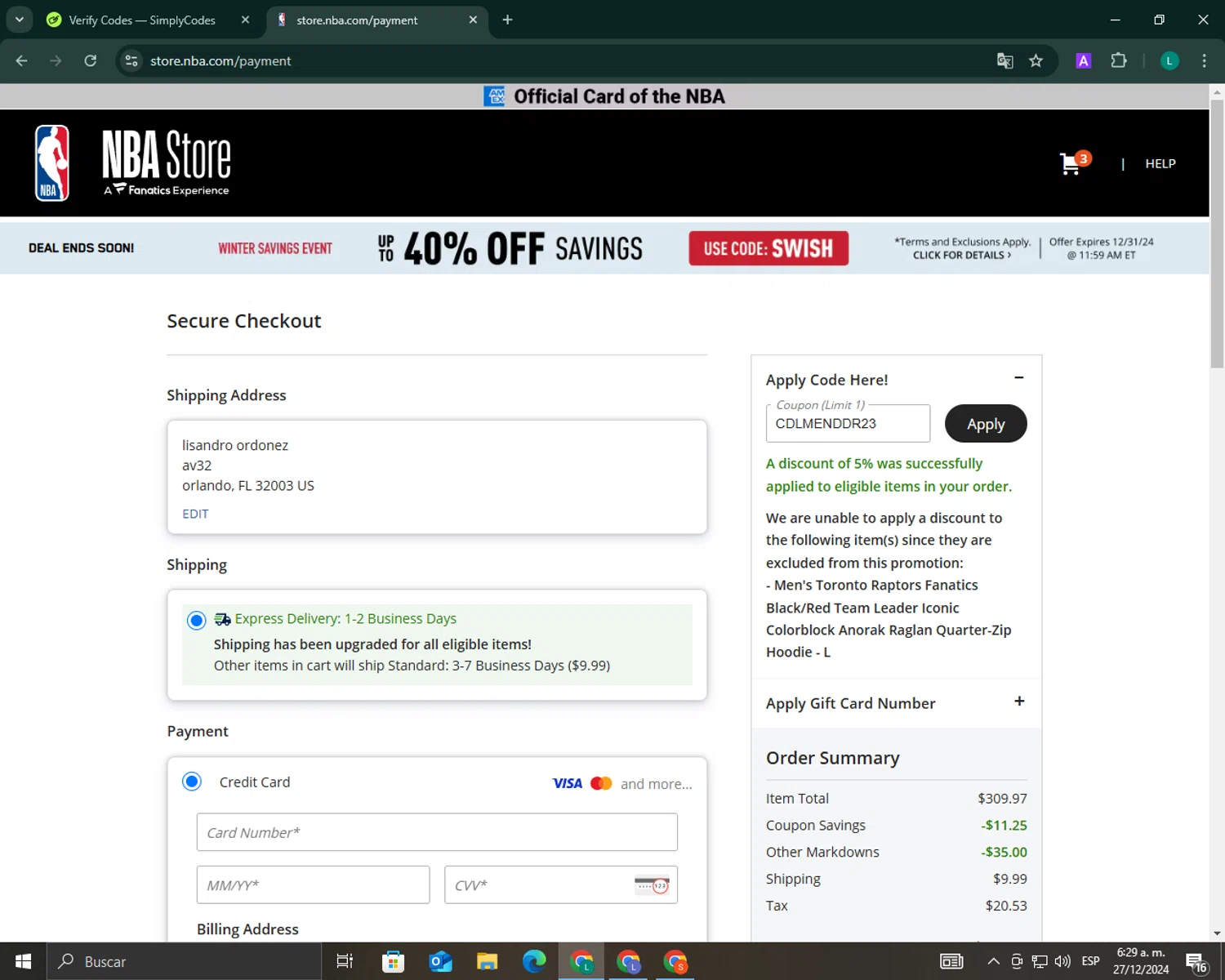Click the Order Summary heading

(832, 758)
